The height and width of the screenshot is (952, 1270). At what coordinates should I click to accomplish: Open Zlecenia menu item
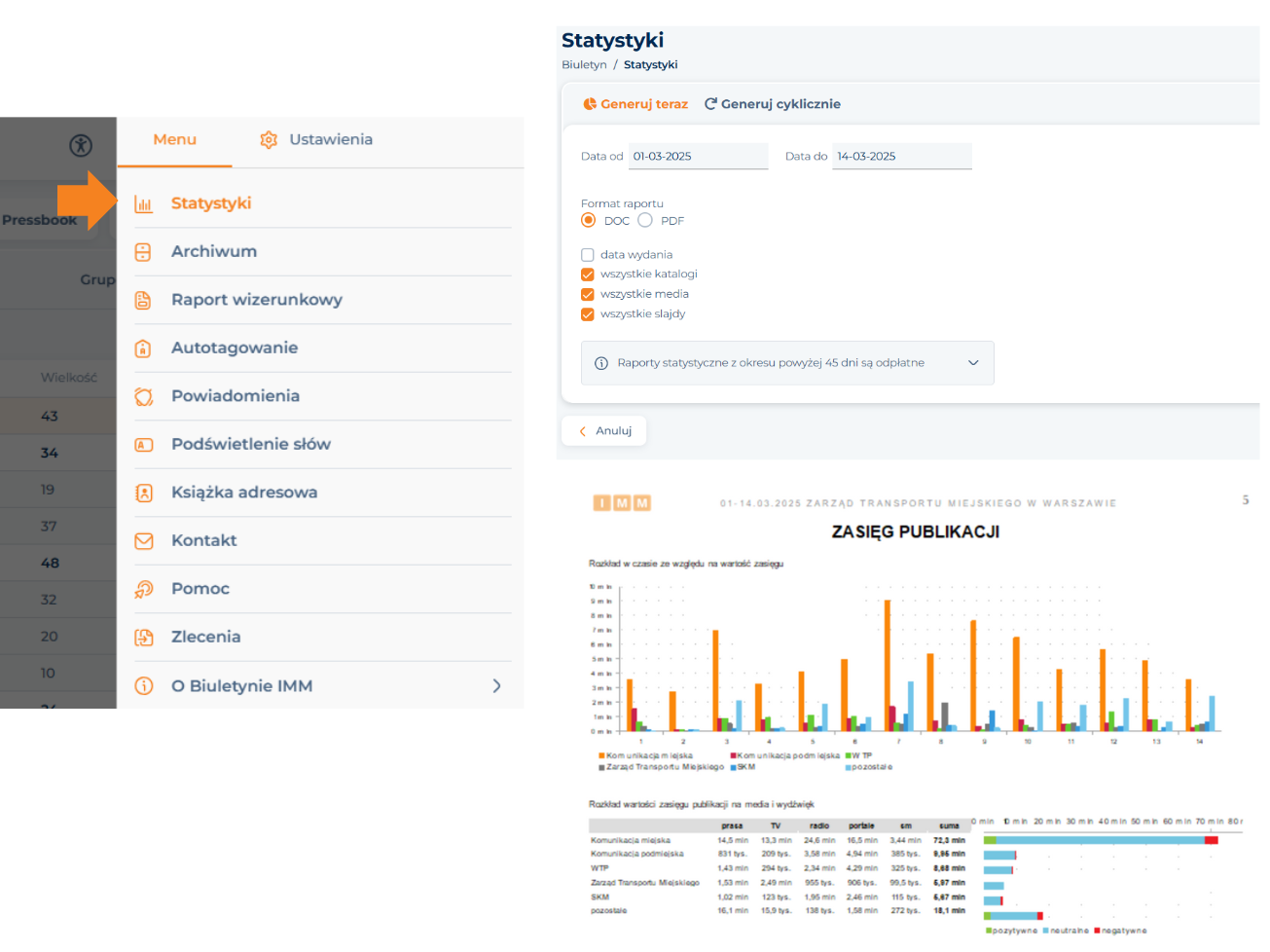[x=322, y=638]
